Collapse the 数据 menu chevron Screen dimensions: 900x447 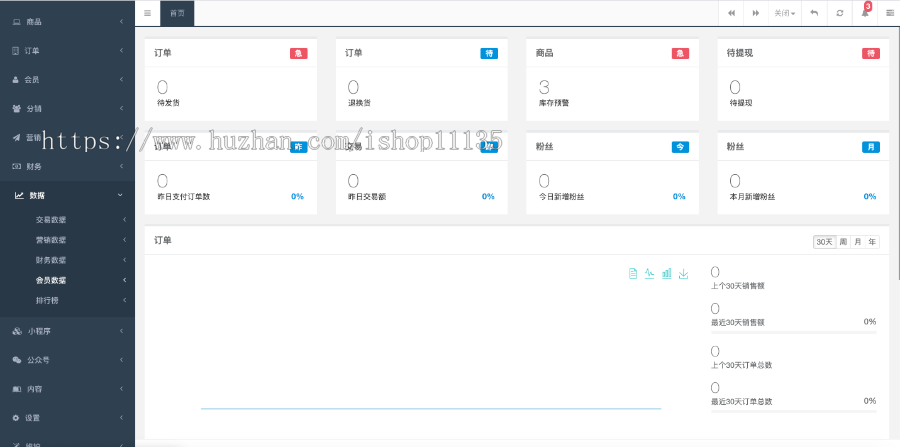(120, 195)
